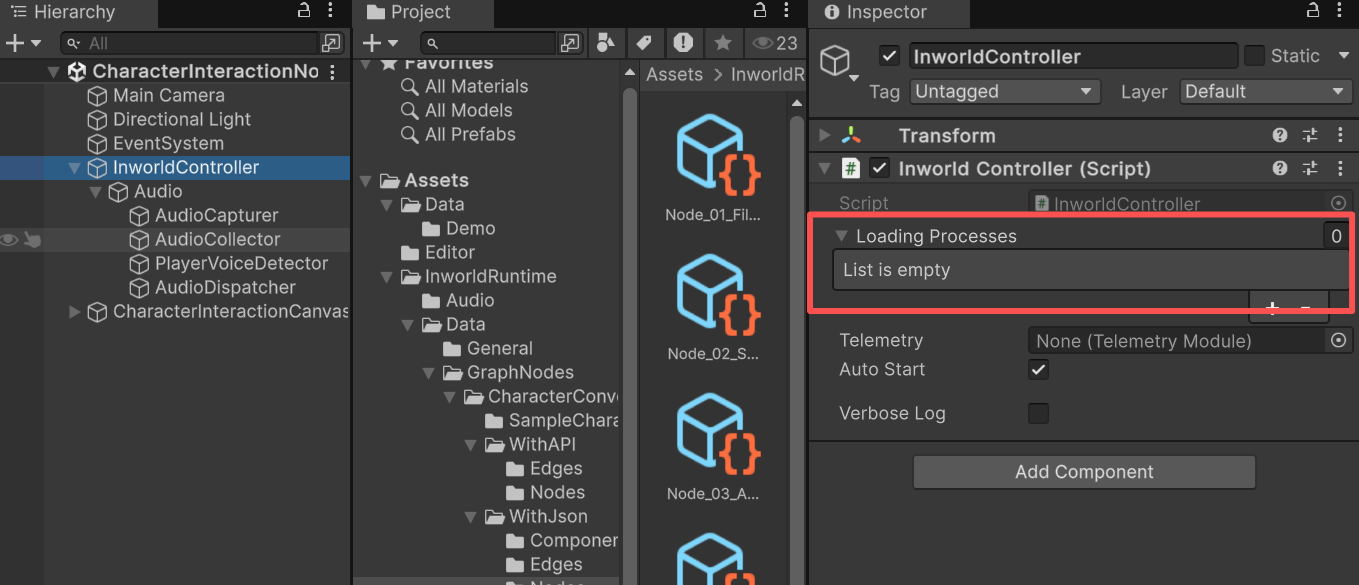Toggle hidden packages visibility count
Screen dimensions: 1359x585
tap(775, 43)
